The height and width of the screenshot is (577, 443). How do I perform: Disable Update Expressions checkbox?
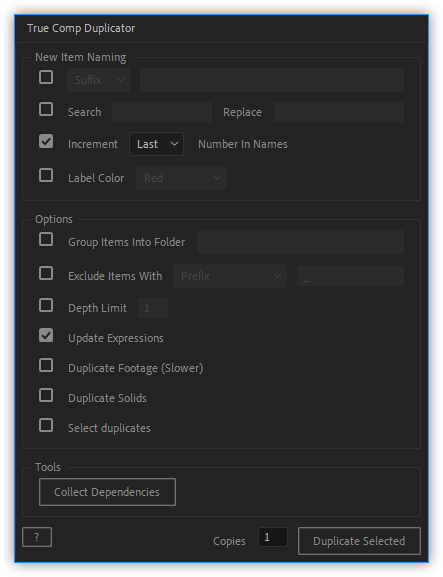[x=46, y=336]
